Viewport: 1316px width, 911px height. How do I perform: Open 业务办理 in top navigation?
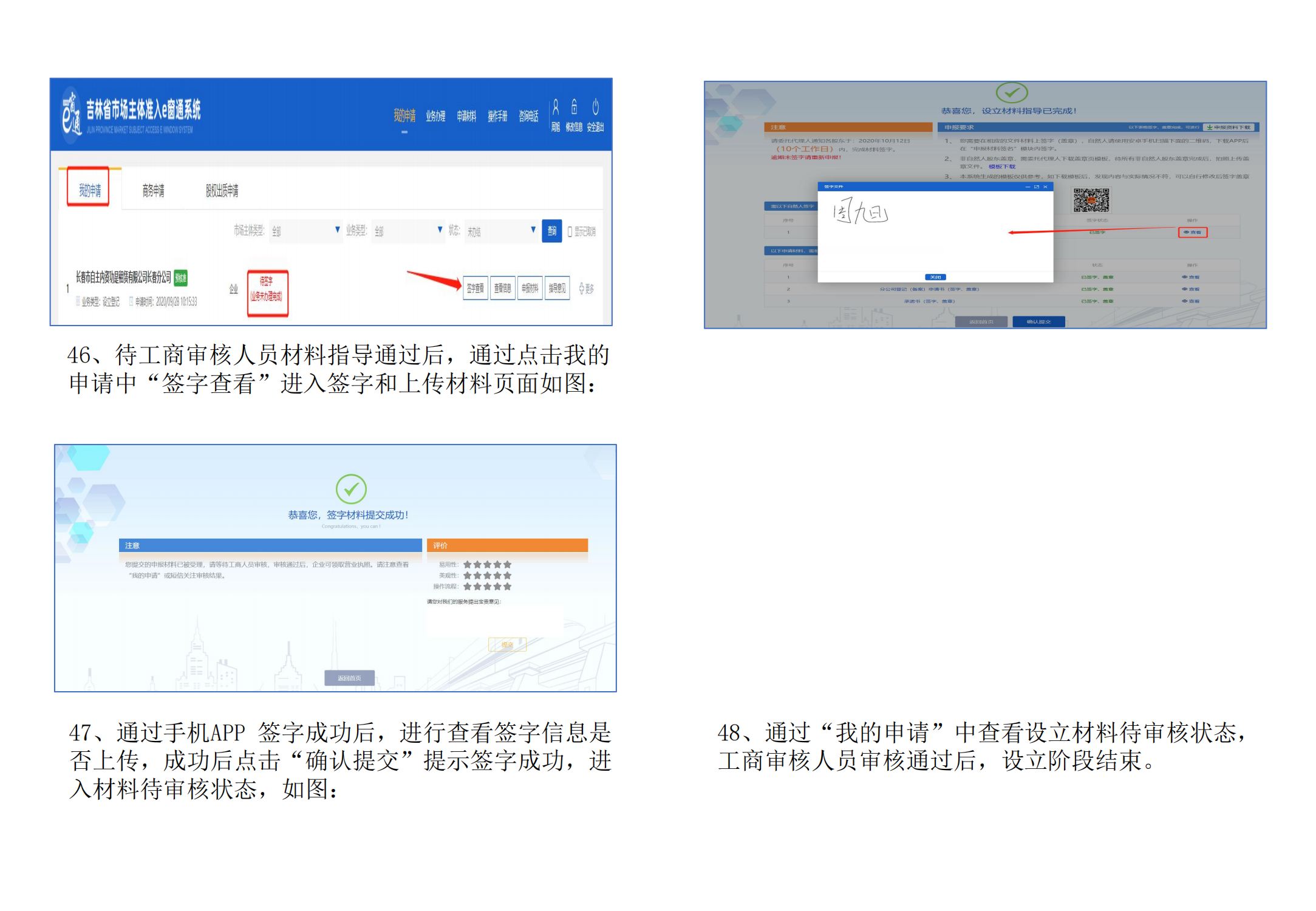coord(435,116)
